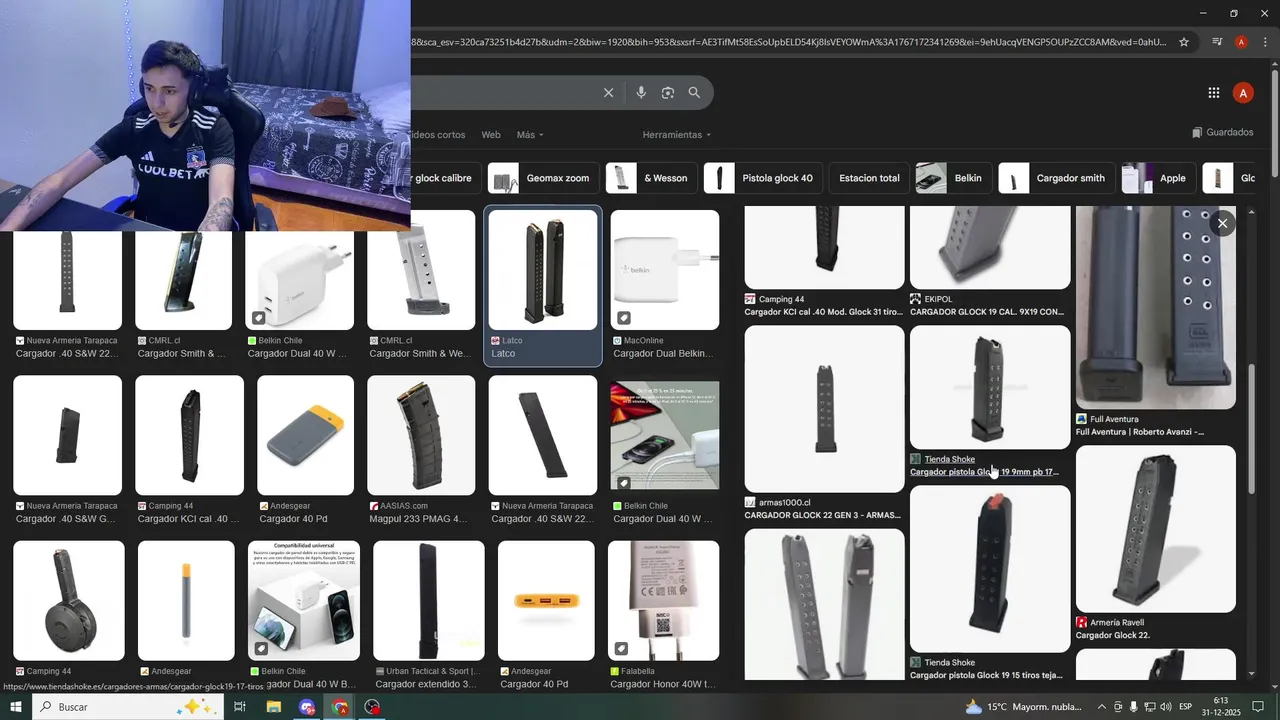This screenshot has height=720, width=1280.
Task: Show hidden system tray icons
Action: click(x=1101, y=707)
